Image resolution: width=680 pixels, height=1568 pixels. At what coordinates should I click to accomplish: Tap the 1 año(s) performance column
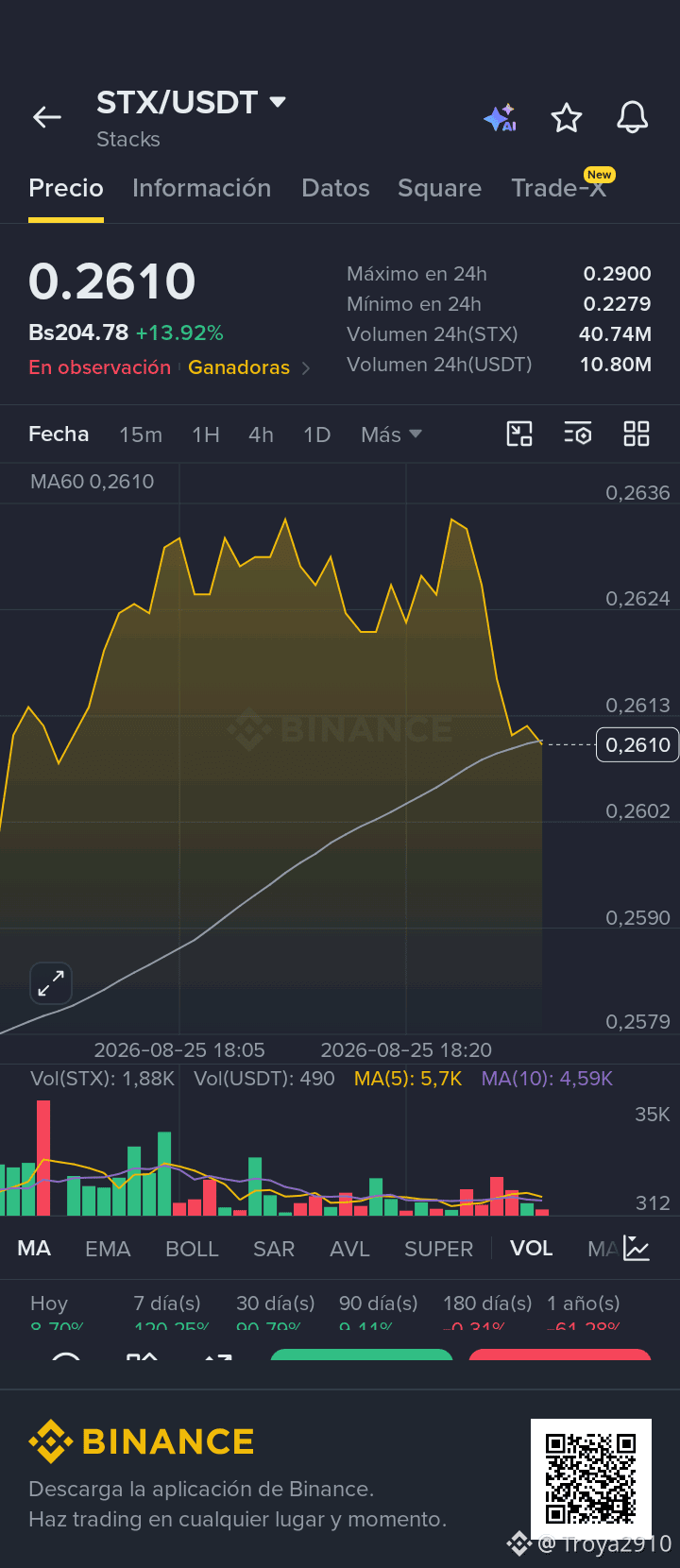[x=584, y=1313]
